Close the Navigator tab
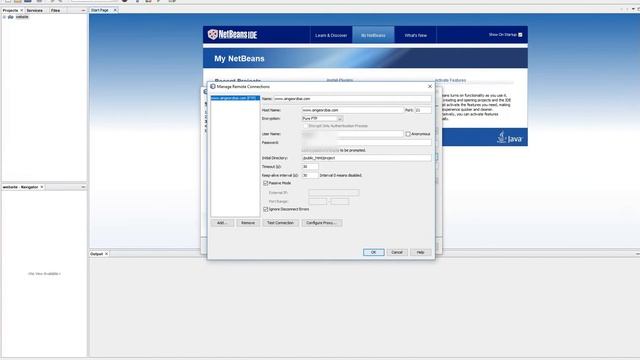This screenshot has width=640, height=360. pyautogui.click(x=42, y=187)
